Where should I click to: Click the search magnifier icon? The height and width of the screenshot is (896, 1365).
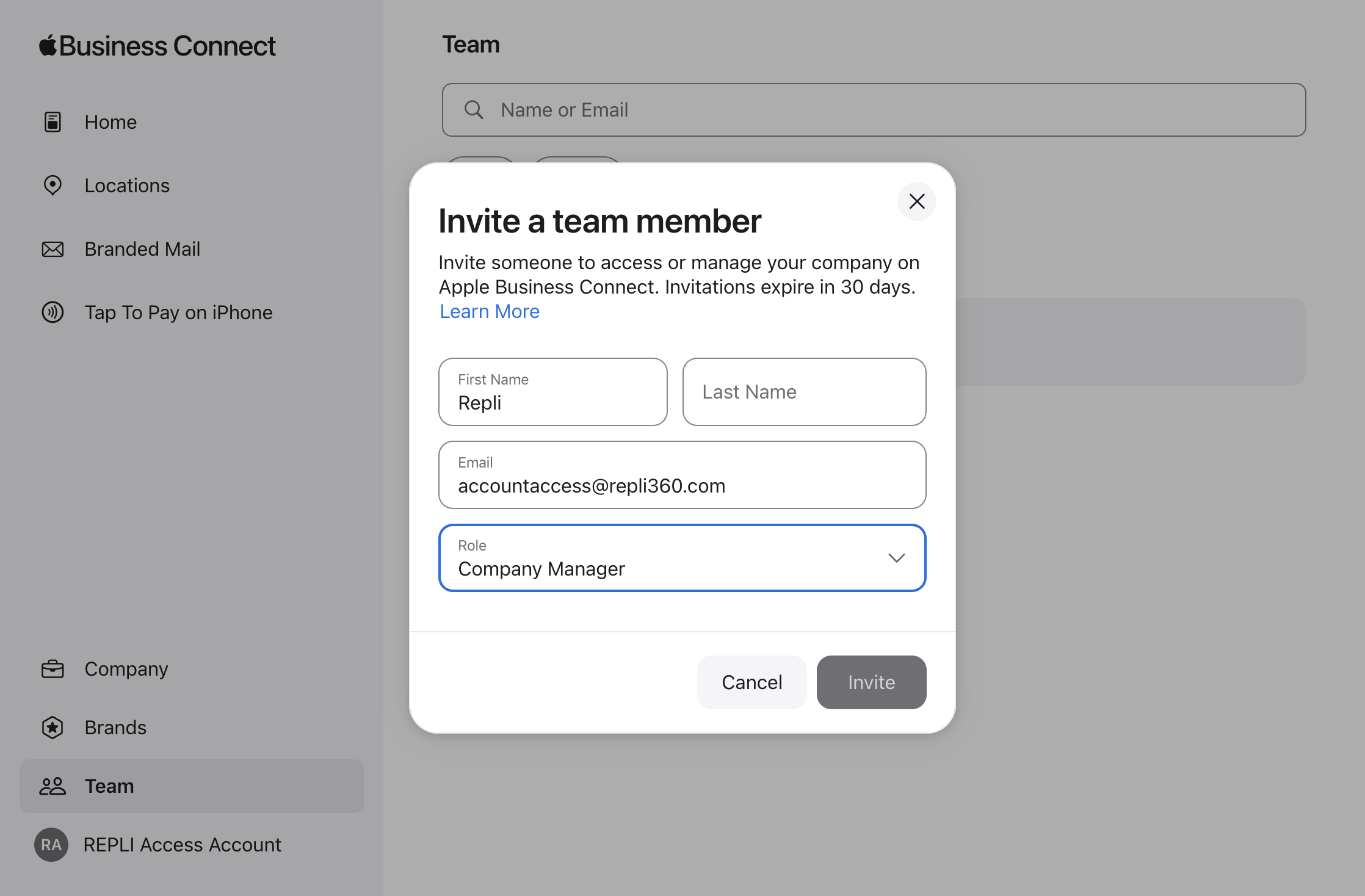(x=474, y=110)
